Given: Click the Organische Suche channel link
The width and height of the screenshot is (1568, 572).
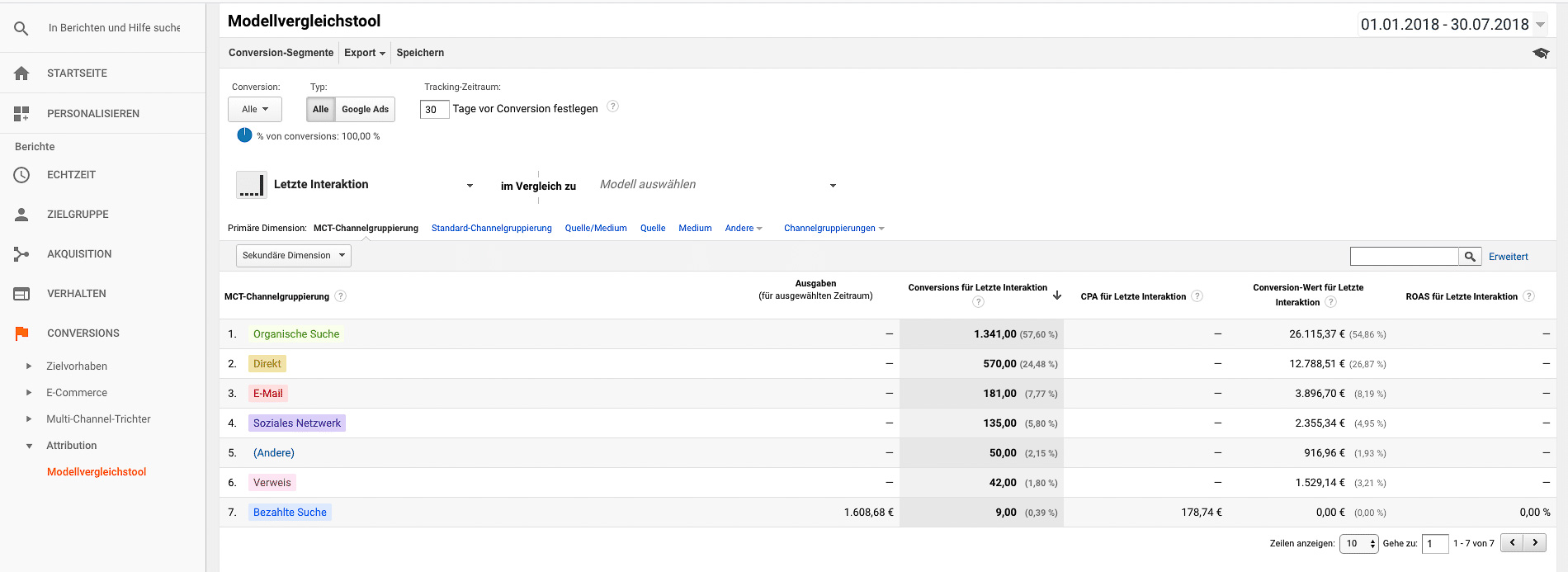Looking at the screenshot, I should coord(295,334).
